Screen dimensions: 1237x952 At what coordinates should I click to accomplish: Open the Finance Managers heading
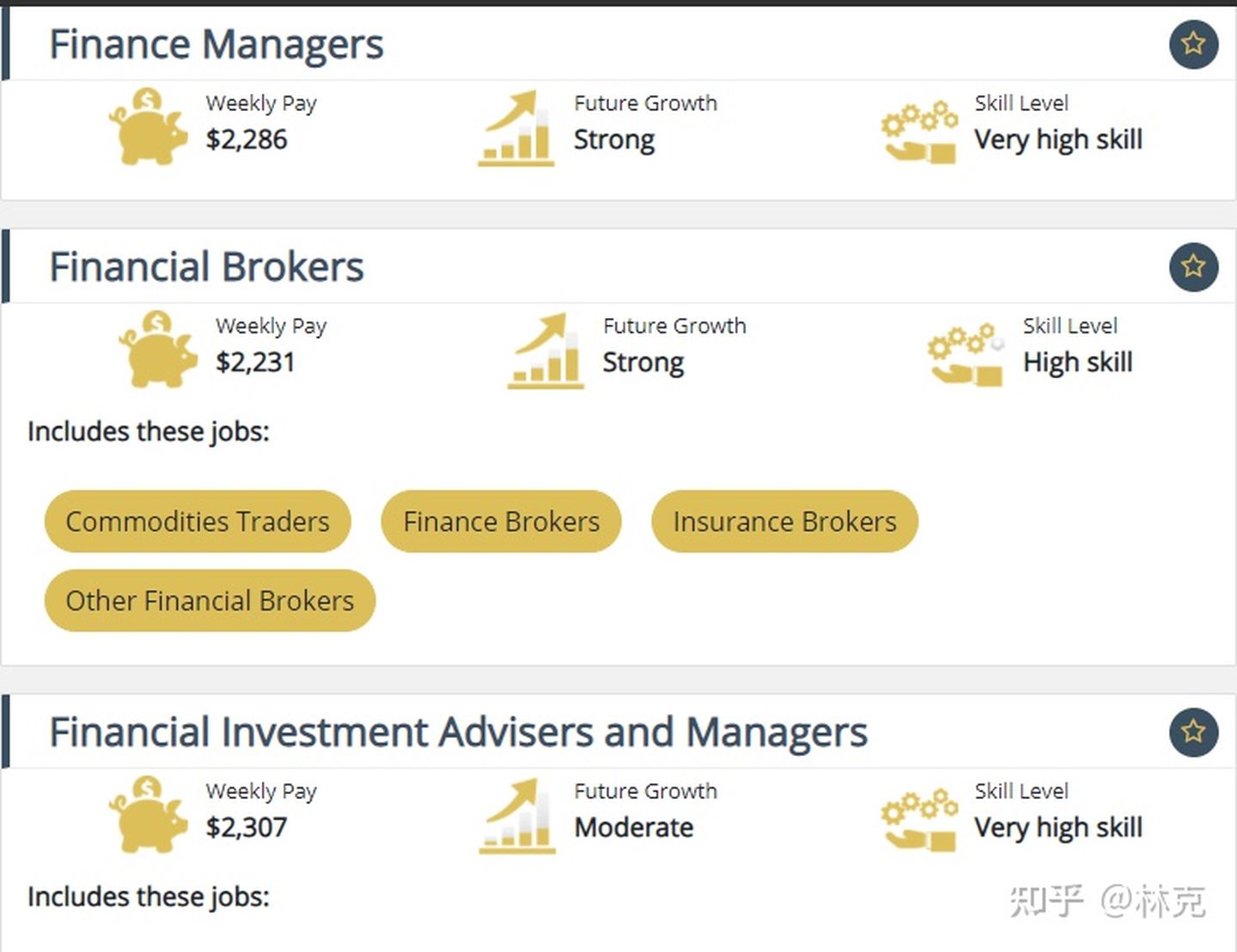click(x=216, y=45)
